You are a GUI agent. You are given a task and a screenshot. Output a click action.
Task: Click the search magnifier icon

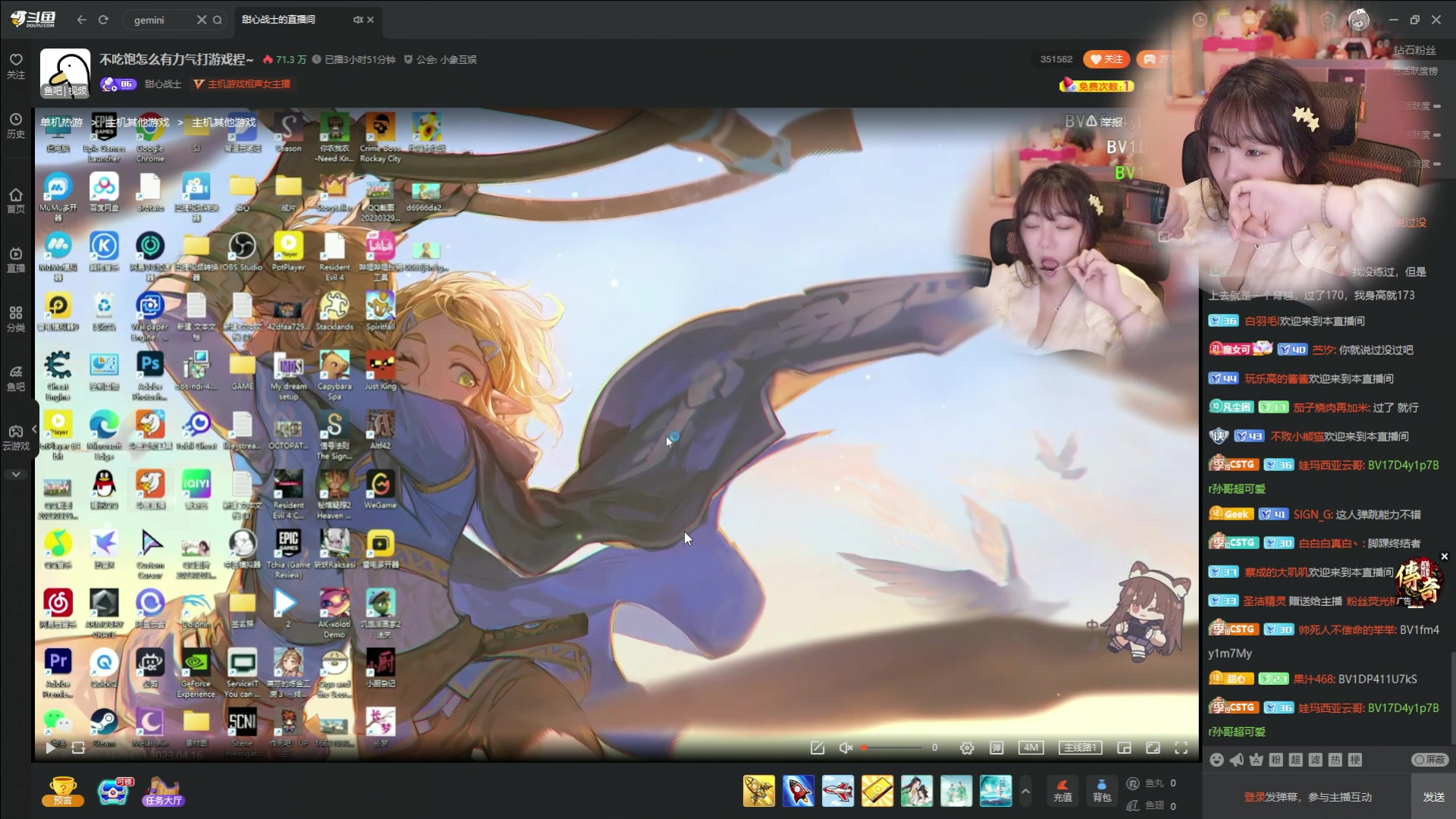(218, 20)
